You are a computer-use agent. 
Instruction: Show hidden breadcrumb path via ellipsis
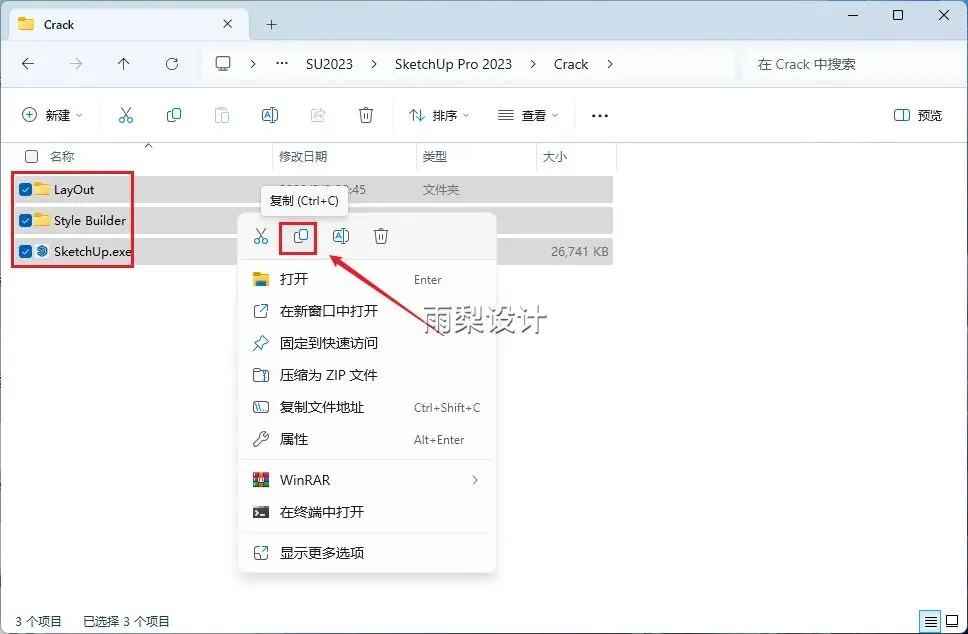(282, 64)
